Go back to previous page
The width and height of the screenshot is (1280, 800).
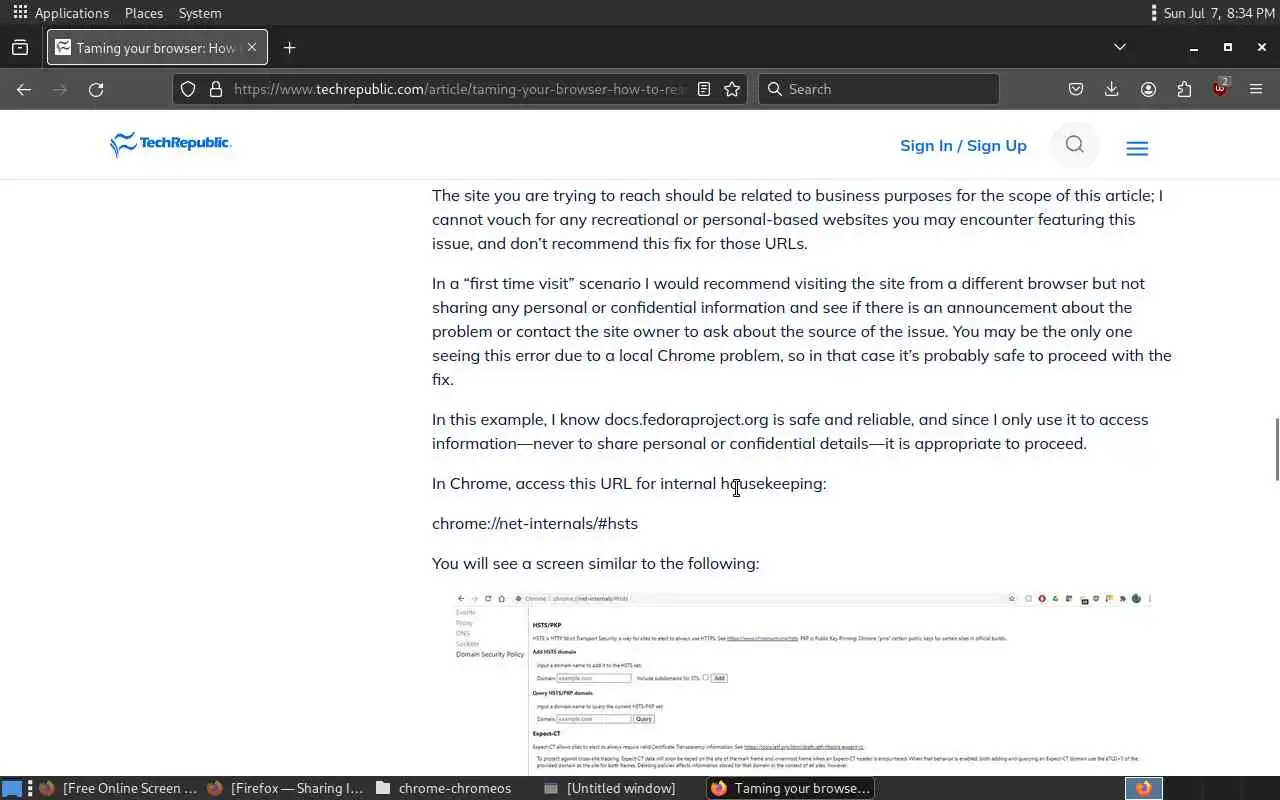point(24,89)
